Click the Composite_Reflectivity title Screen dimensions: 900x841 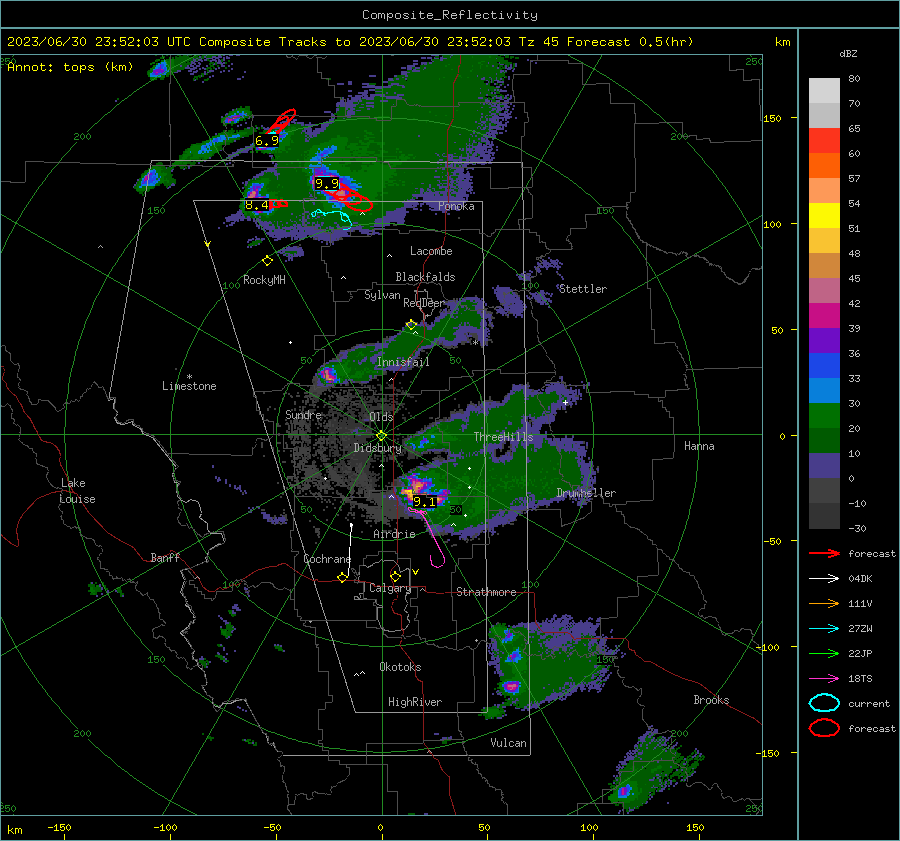click(450, 15)
